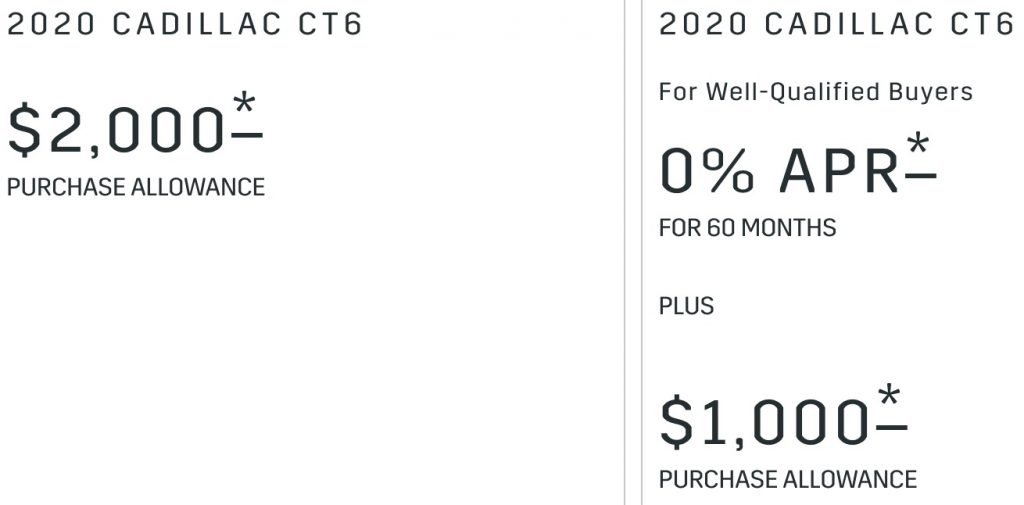Open the disclaimer asterisk next to 0% APR
This screenshot has width=1024, height=505.
918,144
